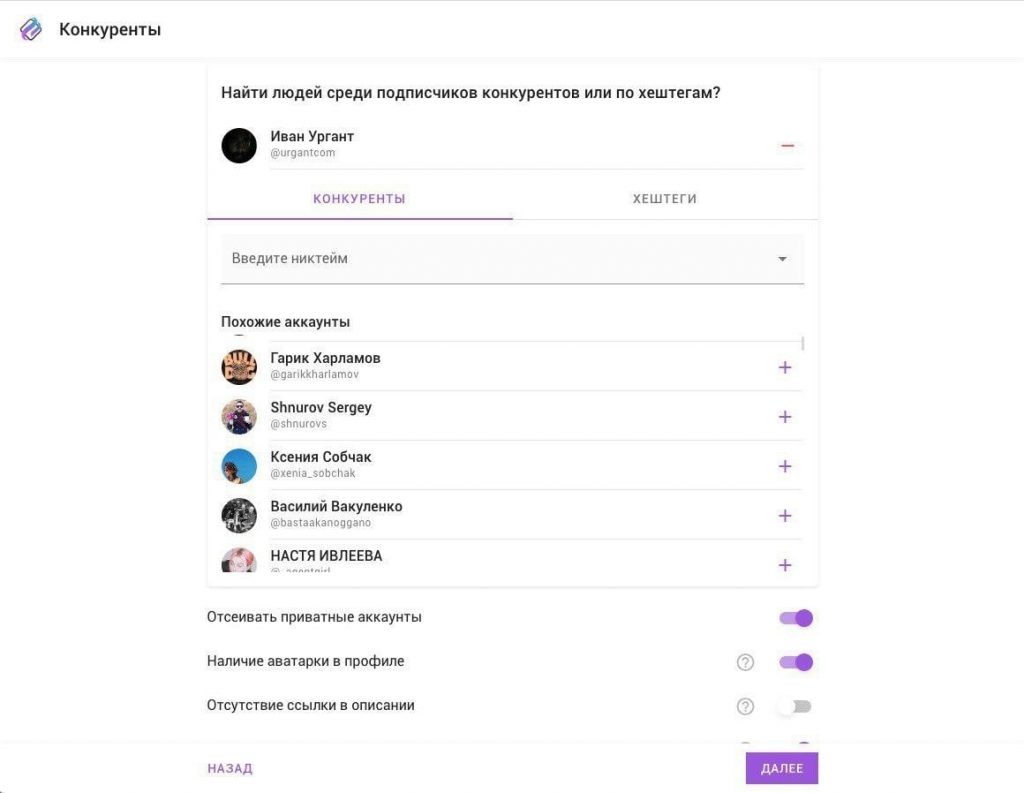Remove Иван Ургант with the minus icon
The width and height of the screenshot is (1024, 793).
[x=787, y=146]
